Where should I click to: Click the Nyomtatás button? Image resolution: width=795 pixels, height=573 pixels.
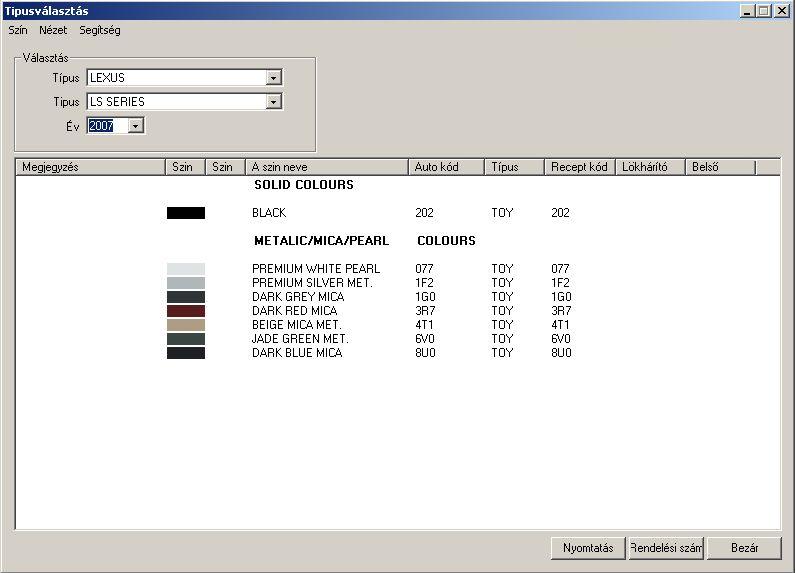tap(588, 548)
